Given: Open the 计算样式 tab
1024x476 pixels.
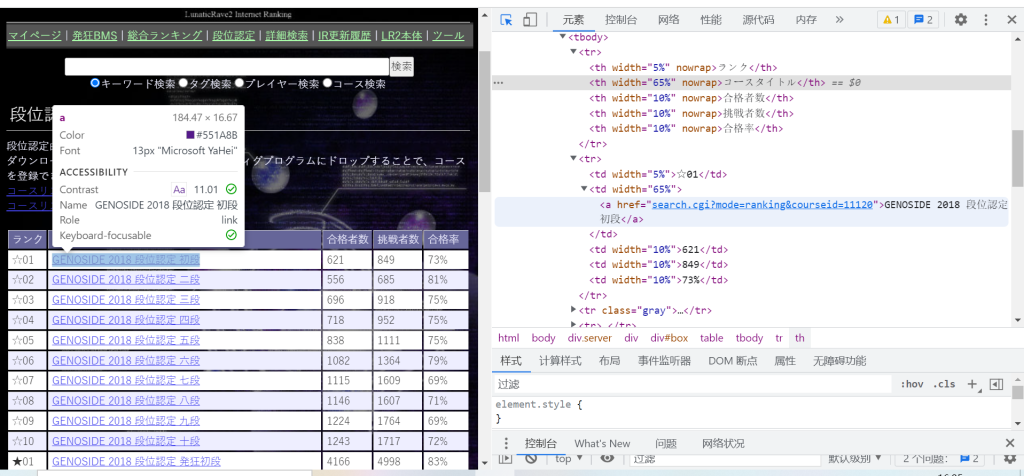Looking at the screenshot, I should (560, 360).
